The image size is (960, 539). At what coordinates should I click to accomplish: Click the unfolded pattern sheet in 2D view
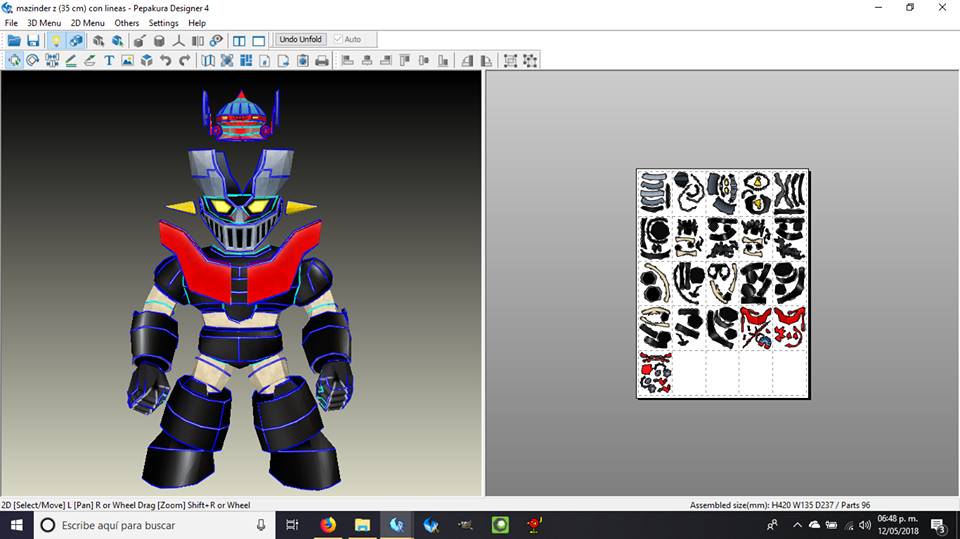pyautogui.click(x=722, y=284)
